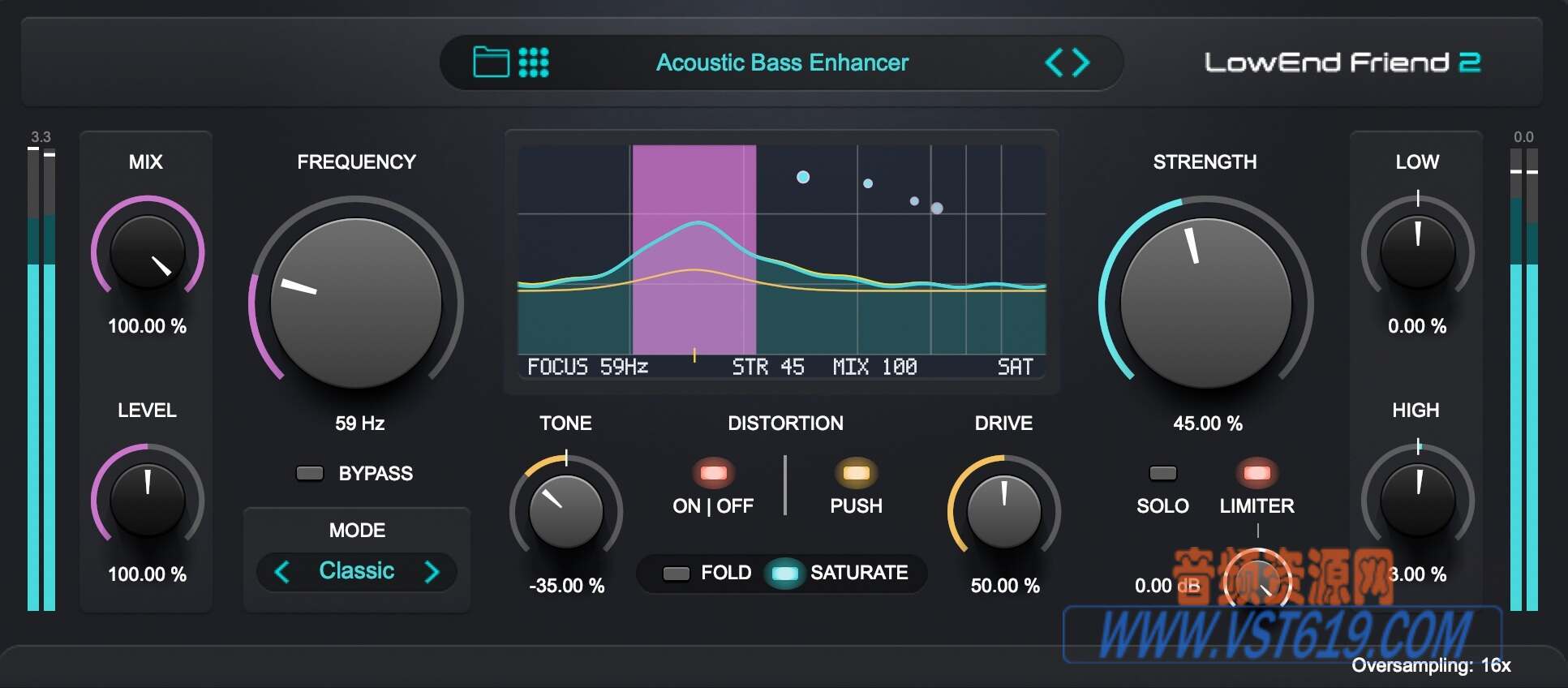Click the MIX 100 display readout
The height and width of the screenshot is (688, 1568).
(x=875, y=367)
